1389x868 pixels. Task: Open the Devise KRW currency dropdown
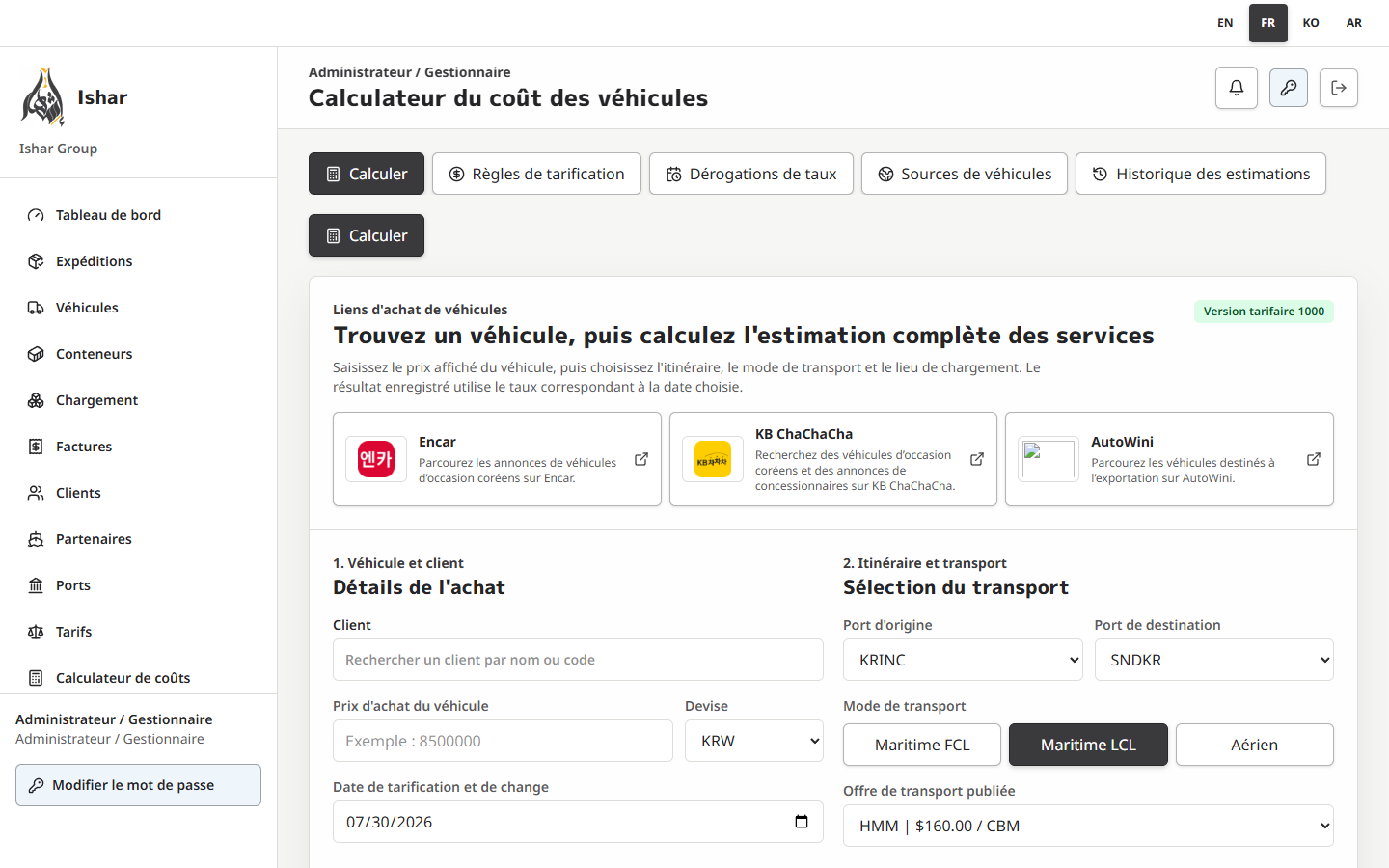tap(754, 741)
